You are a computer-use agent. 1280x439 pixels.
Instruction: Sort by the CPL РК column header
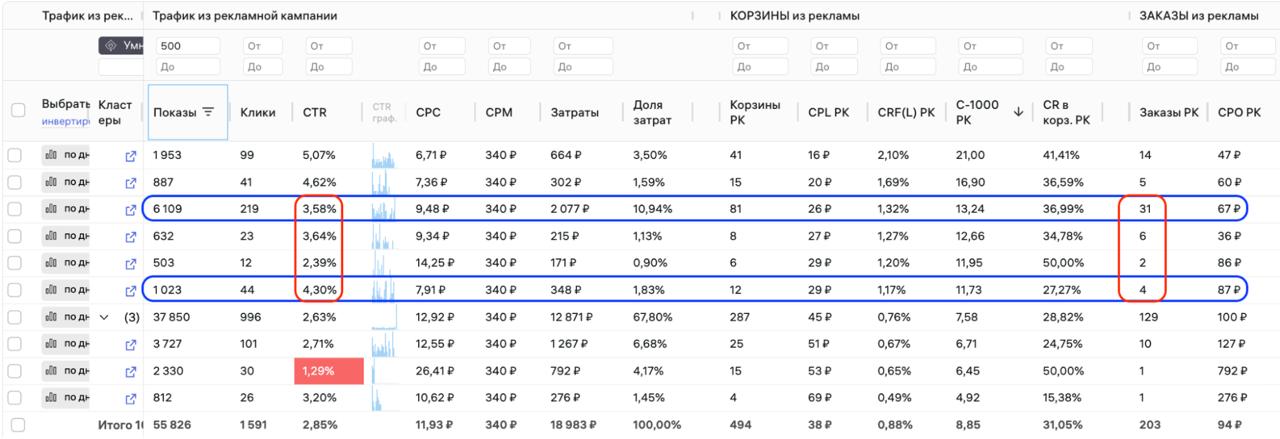[x=828, y=112]
